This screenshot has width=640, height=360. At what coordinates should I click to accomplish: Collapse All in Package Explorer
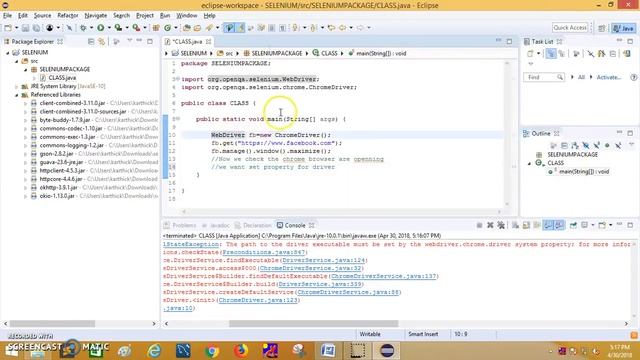(91, 42)
